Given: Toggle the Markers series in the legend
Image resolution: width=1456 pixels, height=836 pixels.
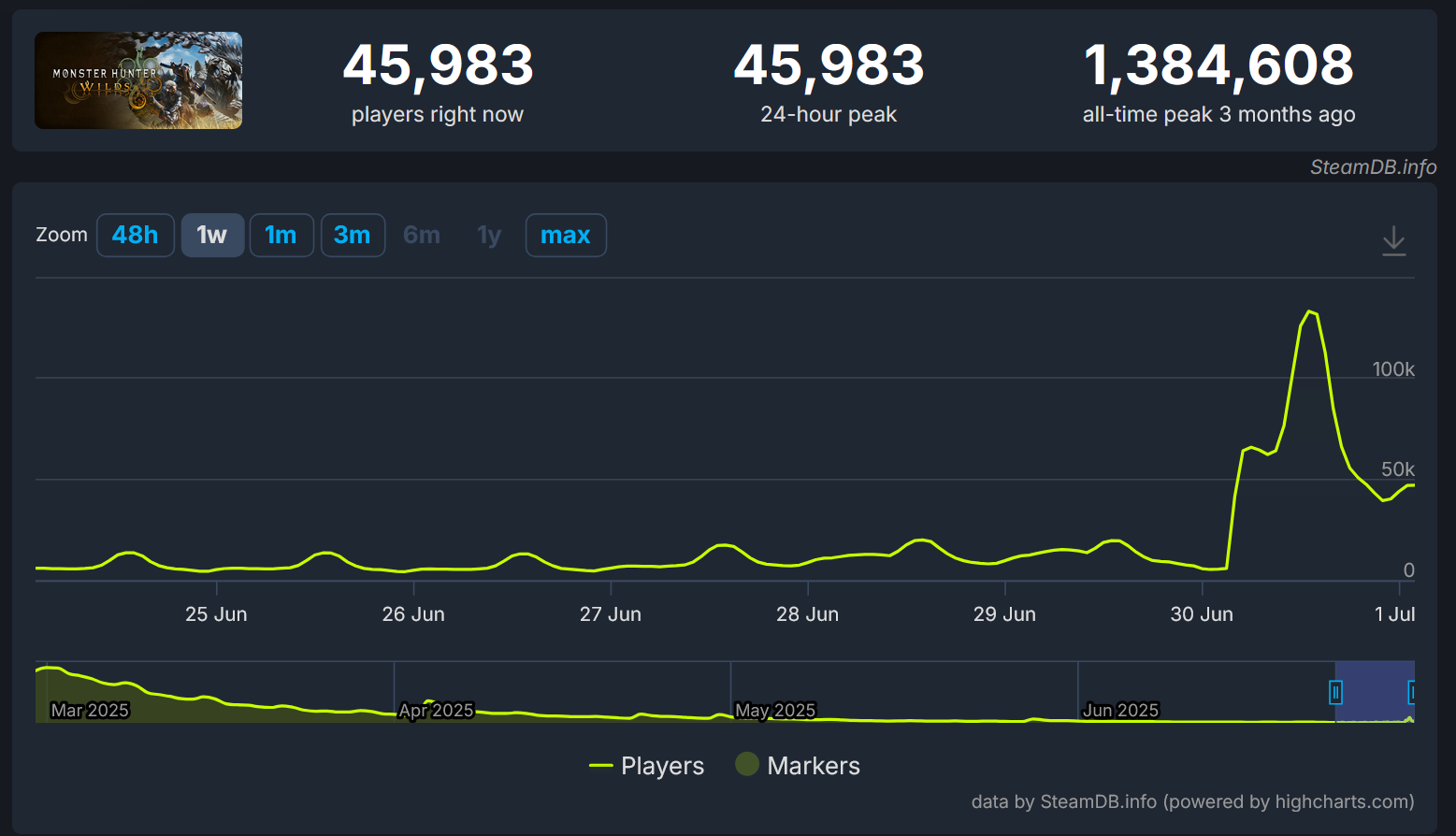Looking at the screenshot, I should (x=798, y=766).
